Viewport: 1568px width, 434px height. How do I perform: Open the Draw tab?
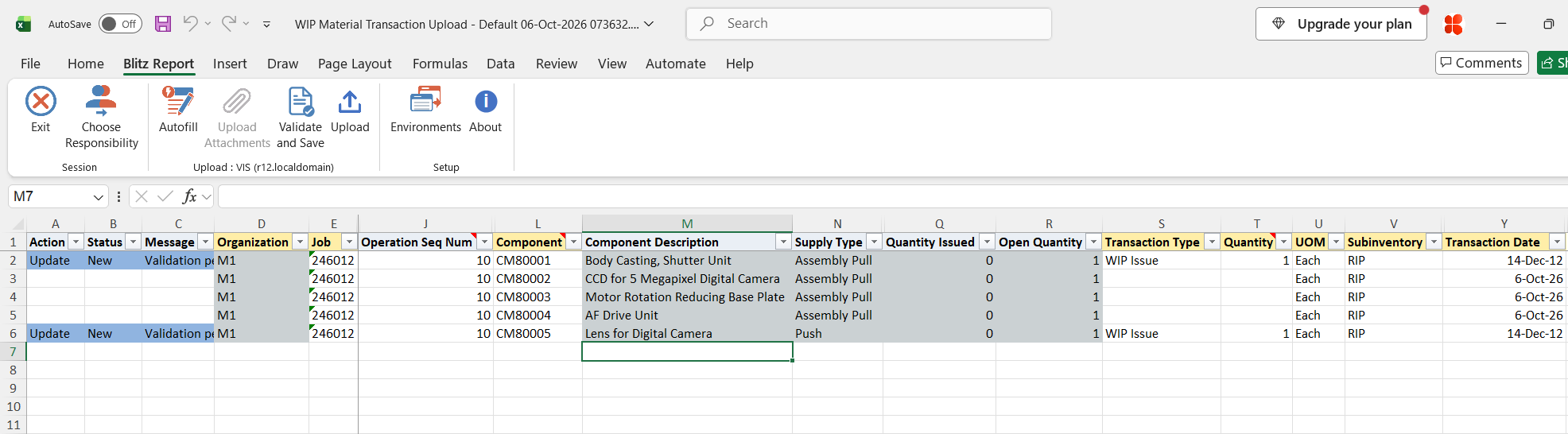(x=282, y=64)
